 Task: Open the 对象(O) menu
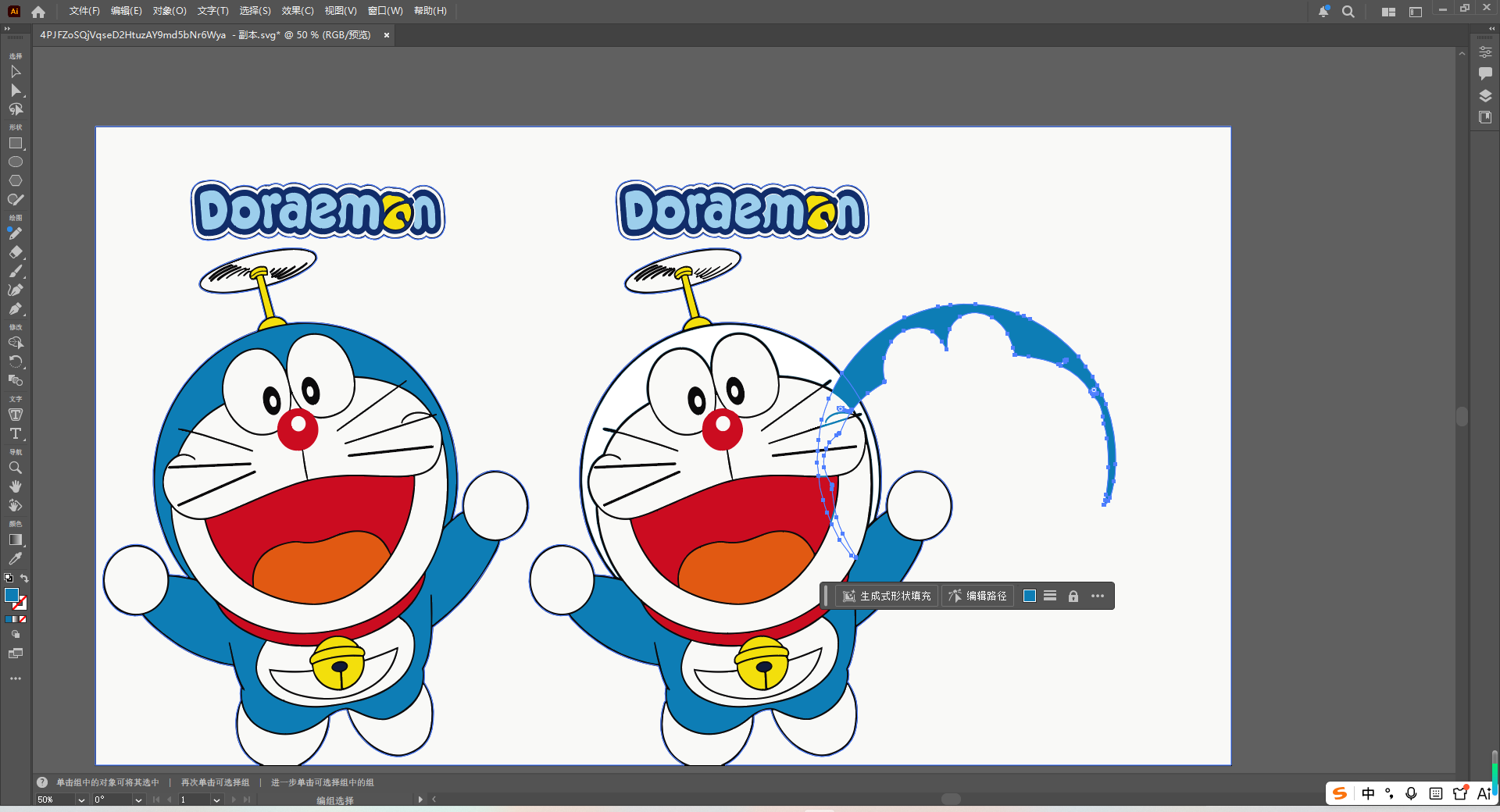coord(170,11)
